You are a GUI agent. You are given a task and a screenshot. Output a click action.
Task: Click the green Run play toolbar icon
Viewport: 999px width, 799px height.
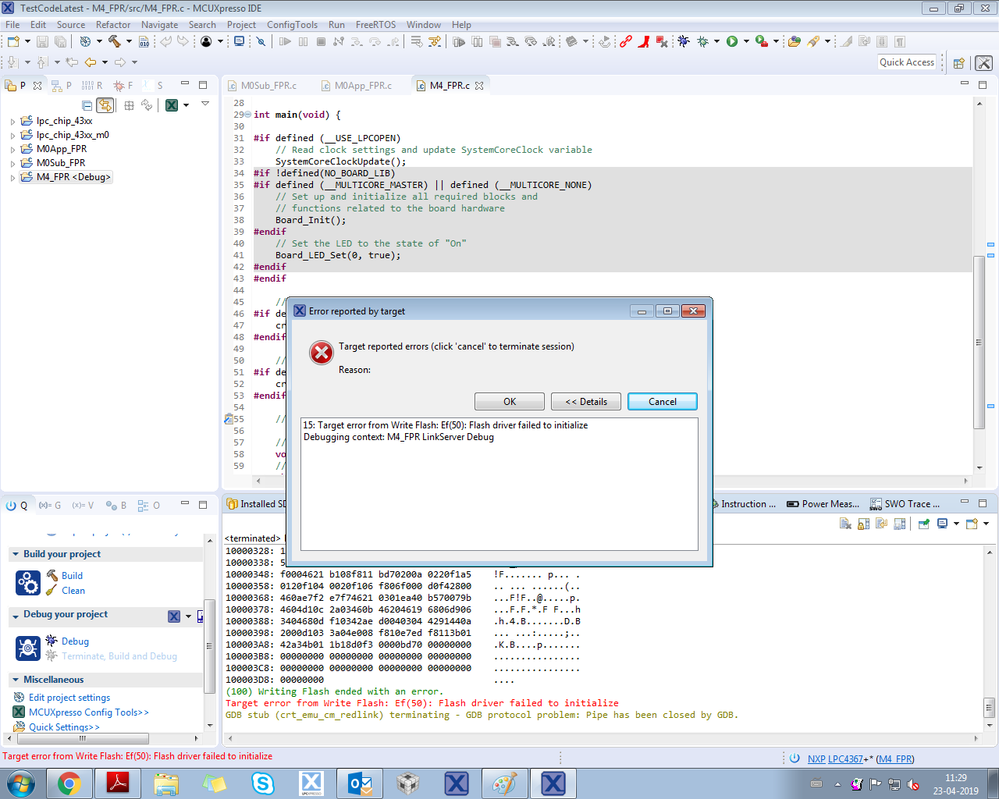click(732, 41)
